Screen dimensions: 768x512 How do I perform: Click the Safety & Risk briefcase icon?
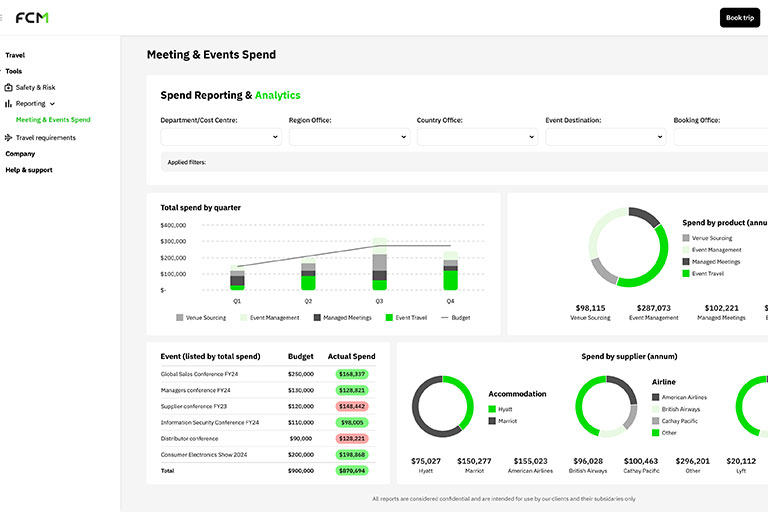pyautogui.click(x=8, y=87)
